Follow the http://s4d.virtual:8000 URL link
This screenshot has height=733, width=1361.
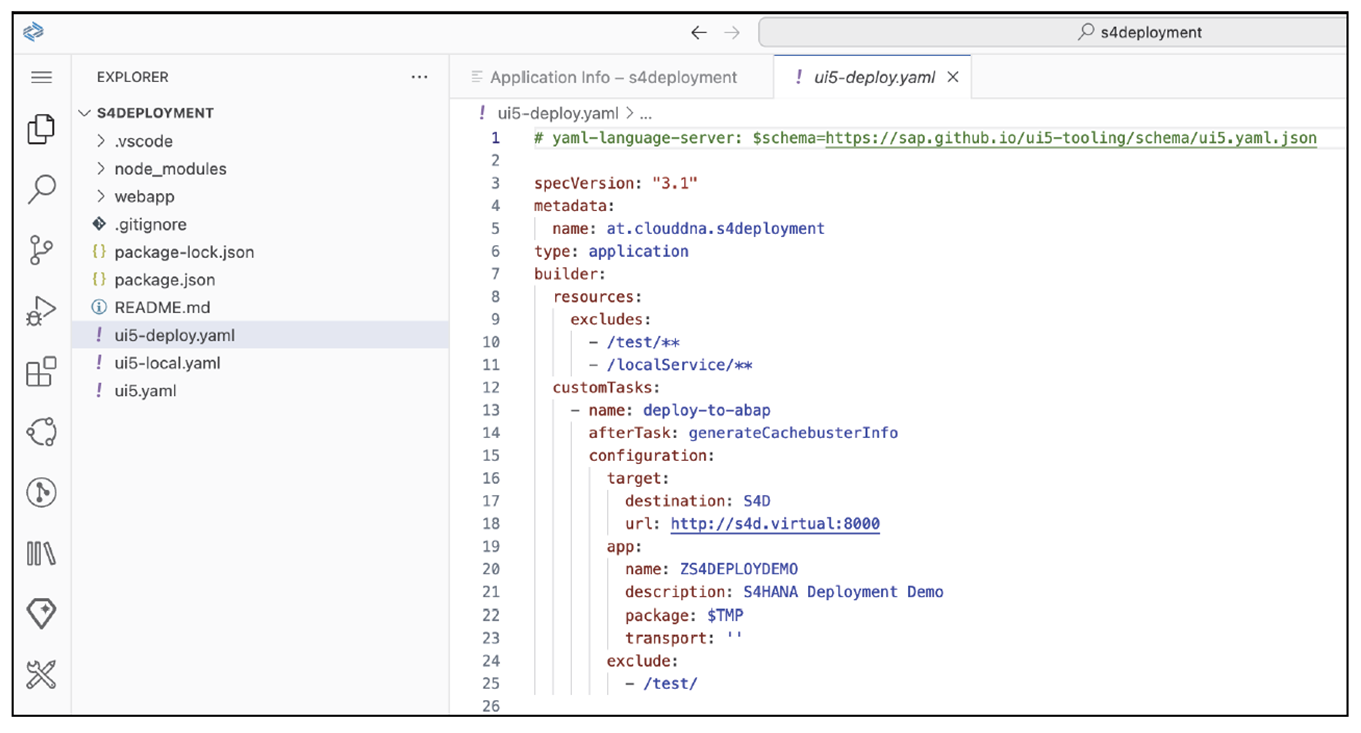(x=775, y=524)
